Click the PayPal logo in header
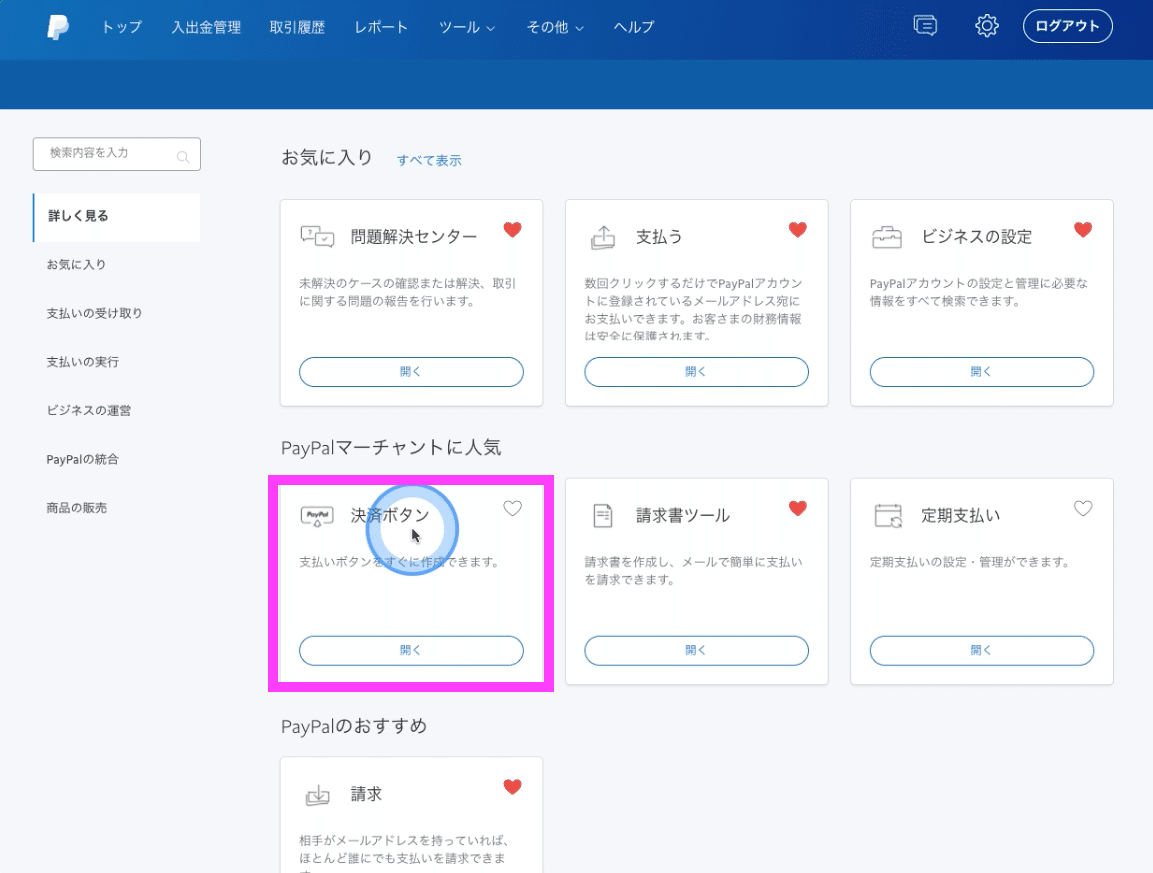The image size is (1153, 873). tap(58, 27)
